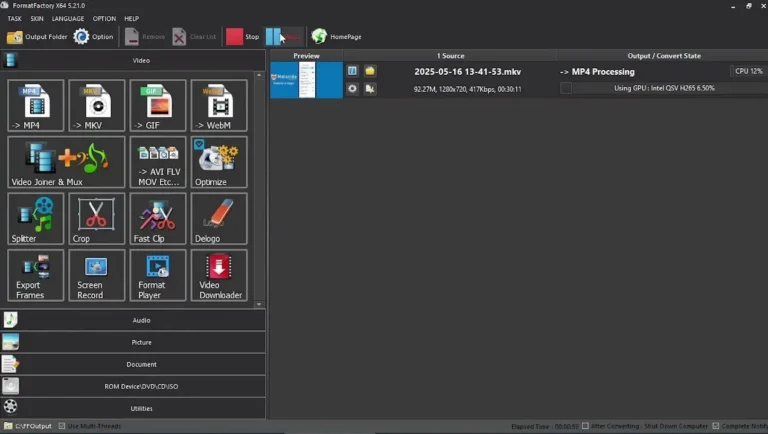Click the gear settings icon in task row
The height and width of the screenshot is (434, 768).
[352, 89]
